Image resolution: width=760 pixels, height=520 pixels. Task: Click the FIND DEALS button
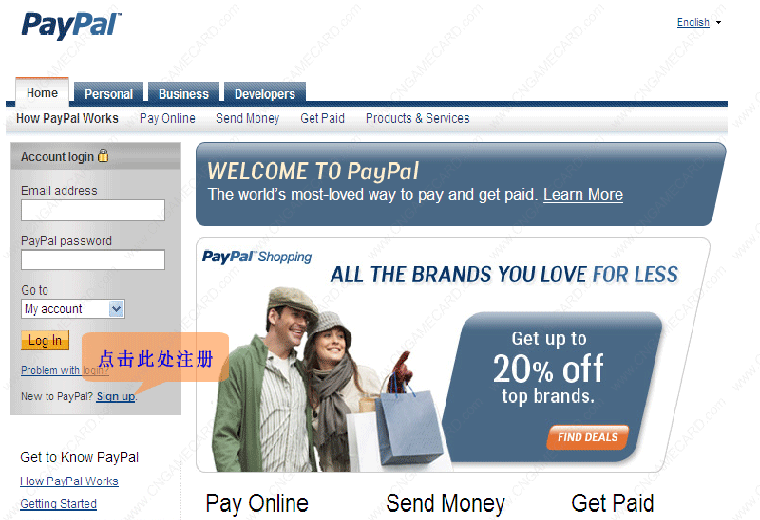[x=587, y=437]
